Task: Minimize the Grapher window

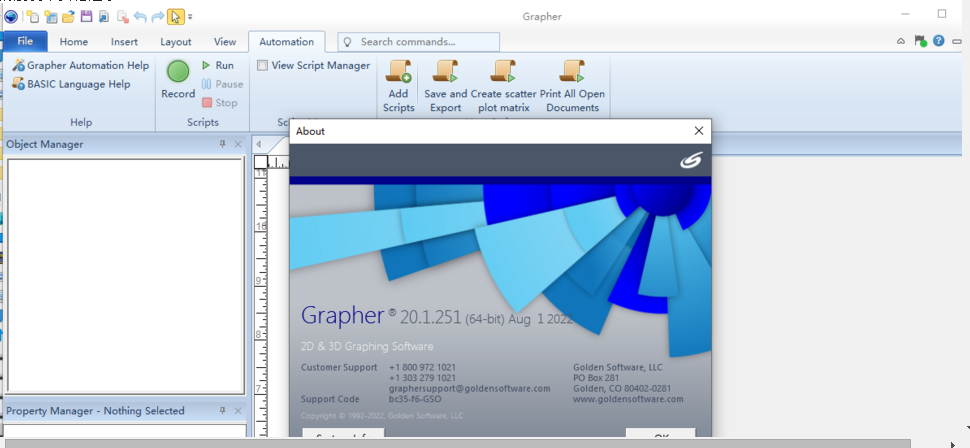Action: (x=906, y=14)
